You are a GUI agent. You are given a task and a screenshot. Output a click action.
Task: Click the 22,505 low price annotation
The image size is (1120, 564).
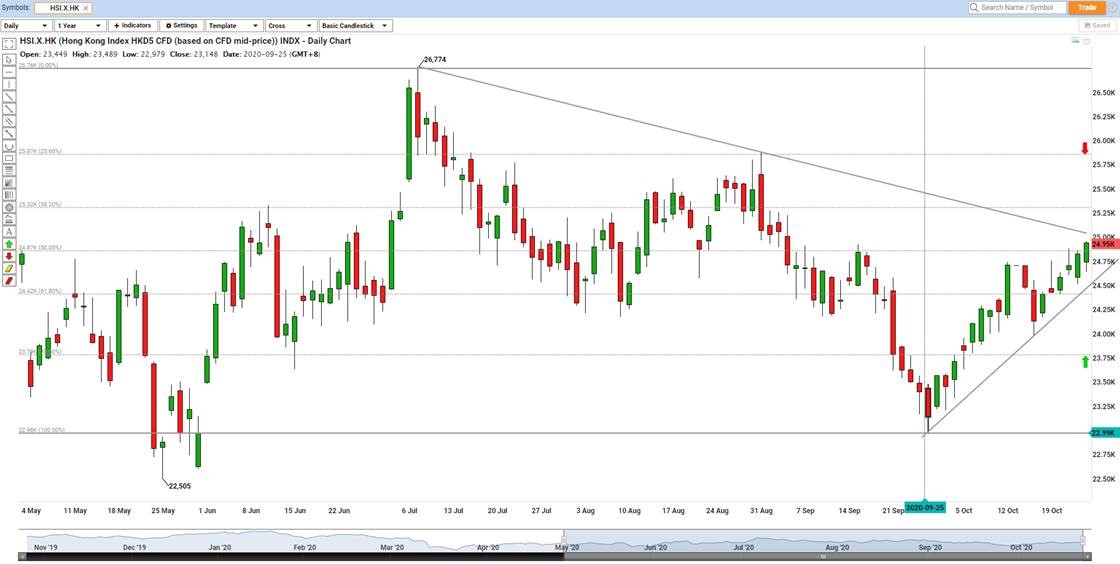point(180,485)
